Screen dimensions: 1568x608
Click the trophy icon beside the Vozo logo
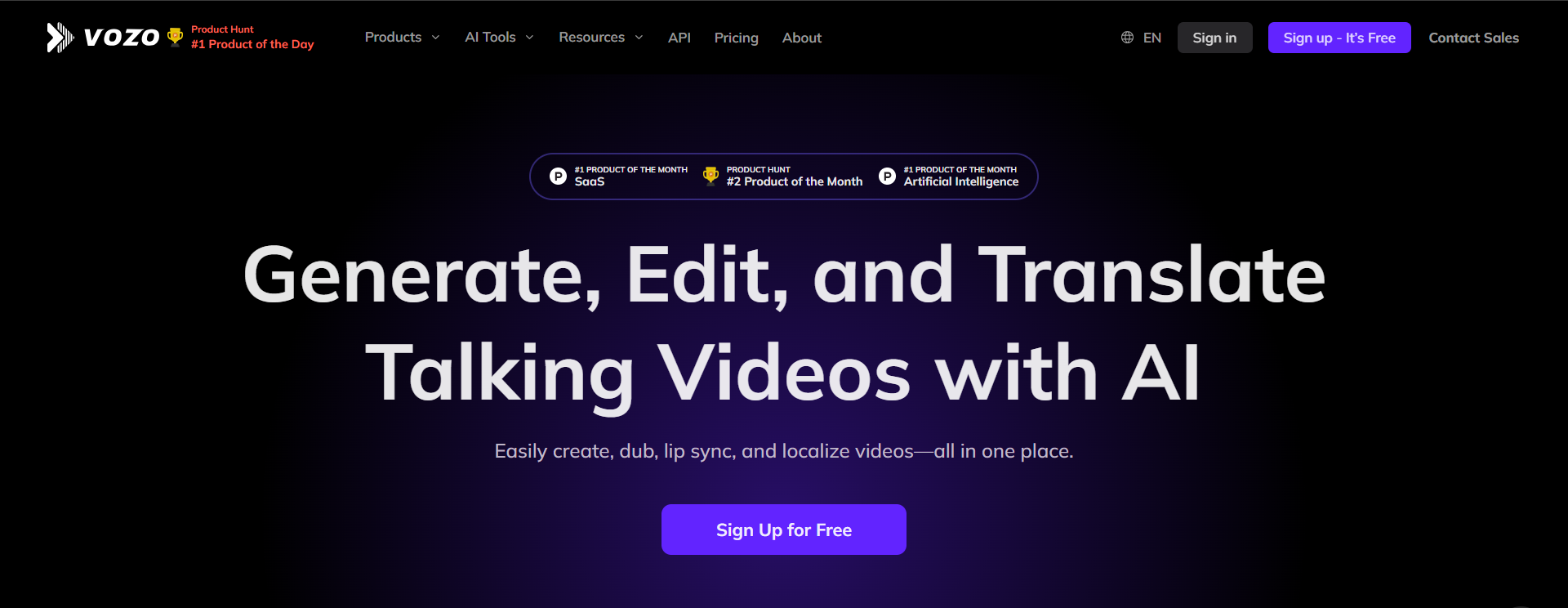(175, 37)
